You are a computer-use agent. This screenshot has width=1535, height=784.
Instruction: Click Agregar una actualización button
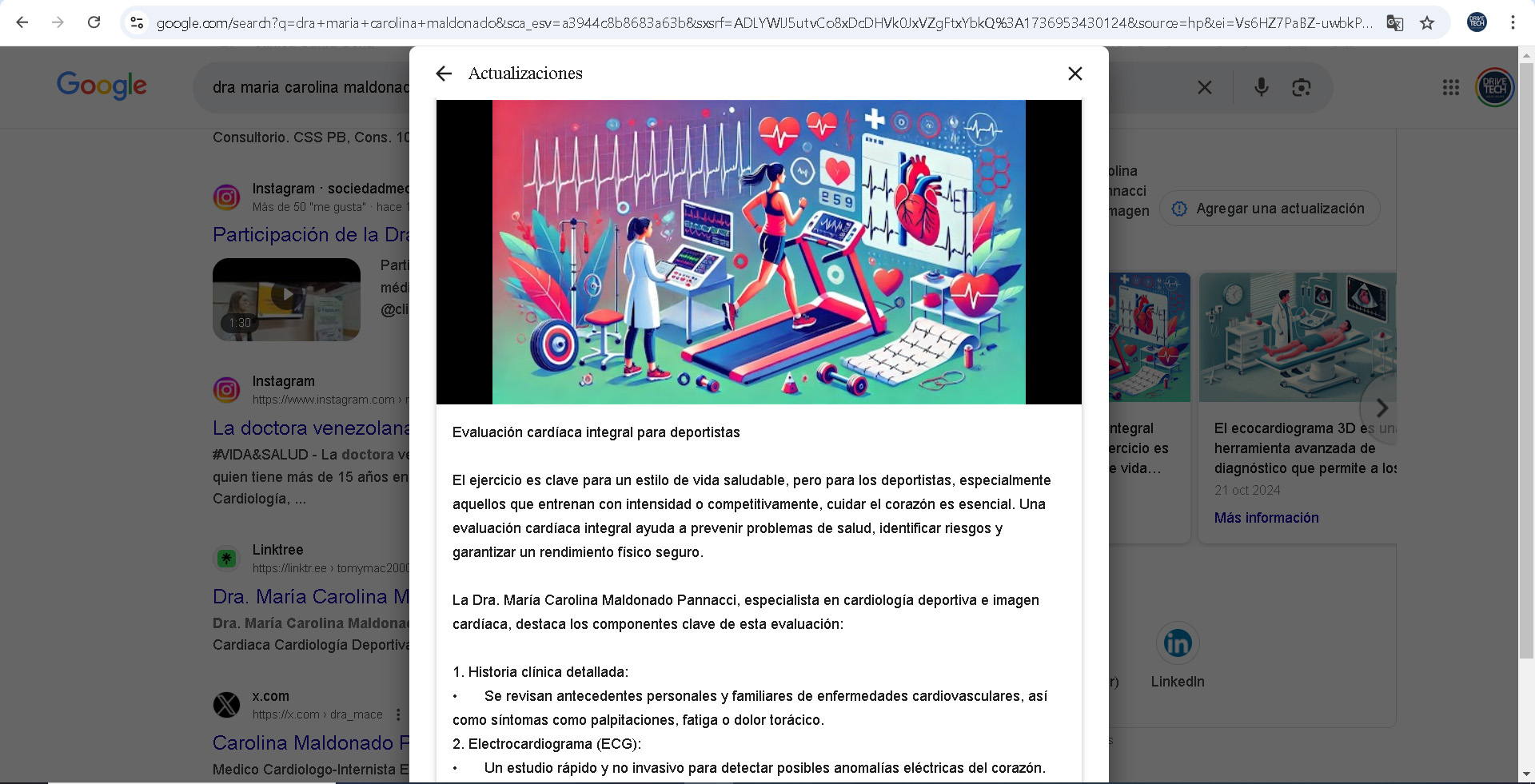1269,209
